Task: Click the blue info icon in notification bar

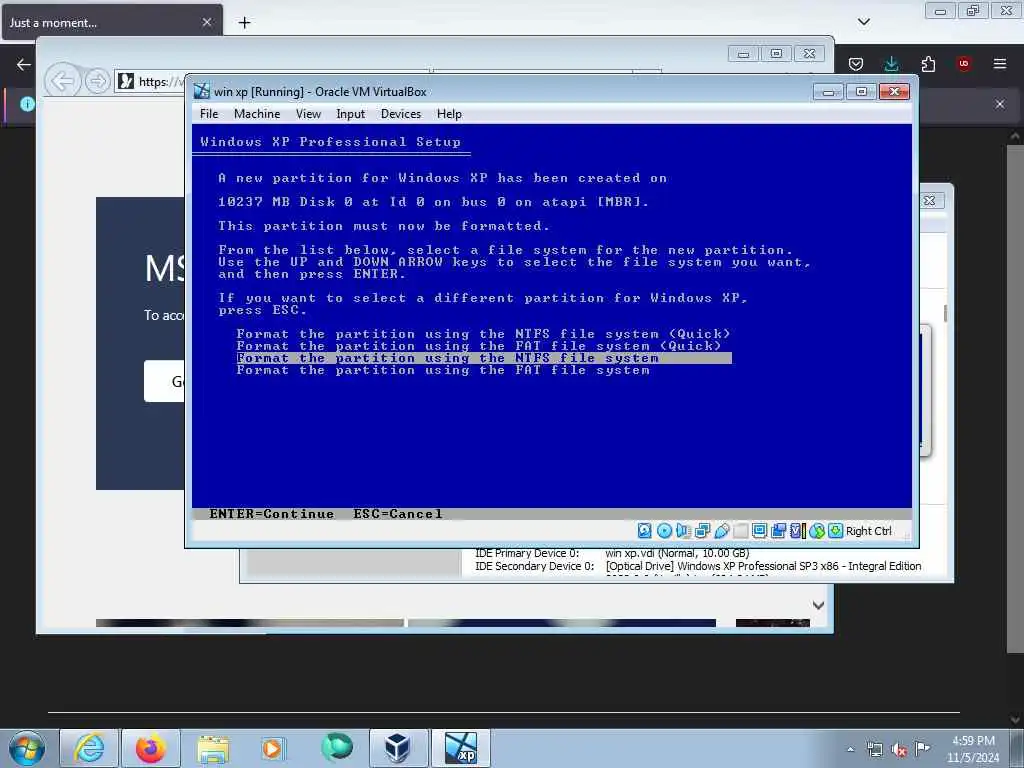Action: pyautogui.click(x=27, y=104)
